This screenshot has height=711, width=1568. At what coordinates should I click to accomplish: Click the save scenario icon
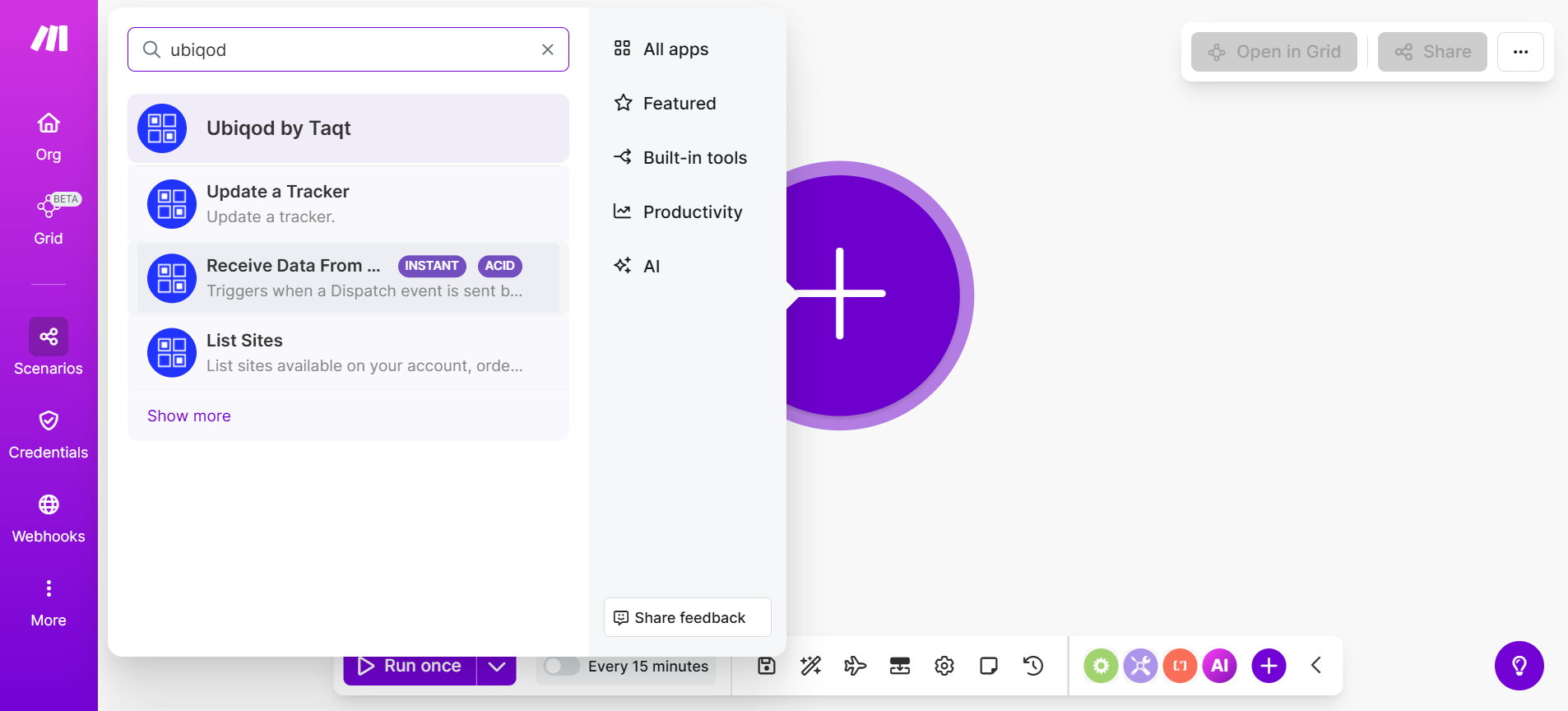766,666
